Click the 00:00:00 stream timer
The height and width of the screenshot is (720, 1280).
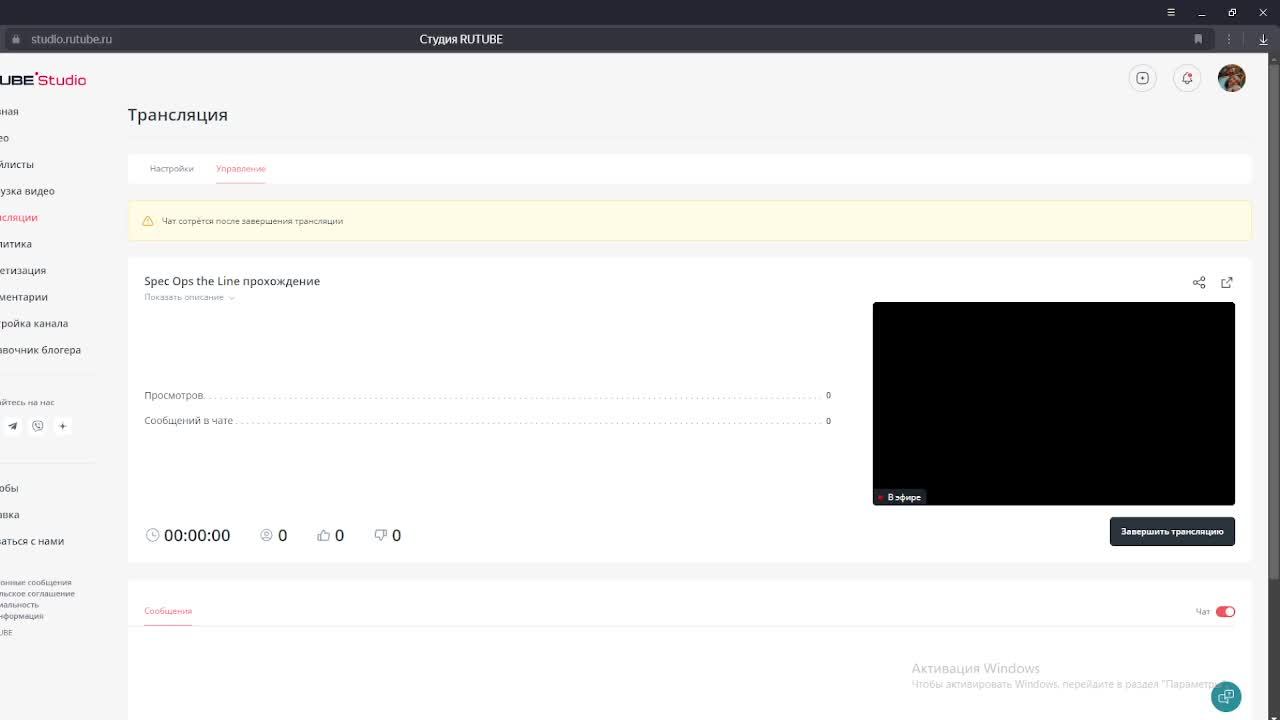pyautogui.click(x=197, y=535)
